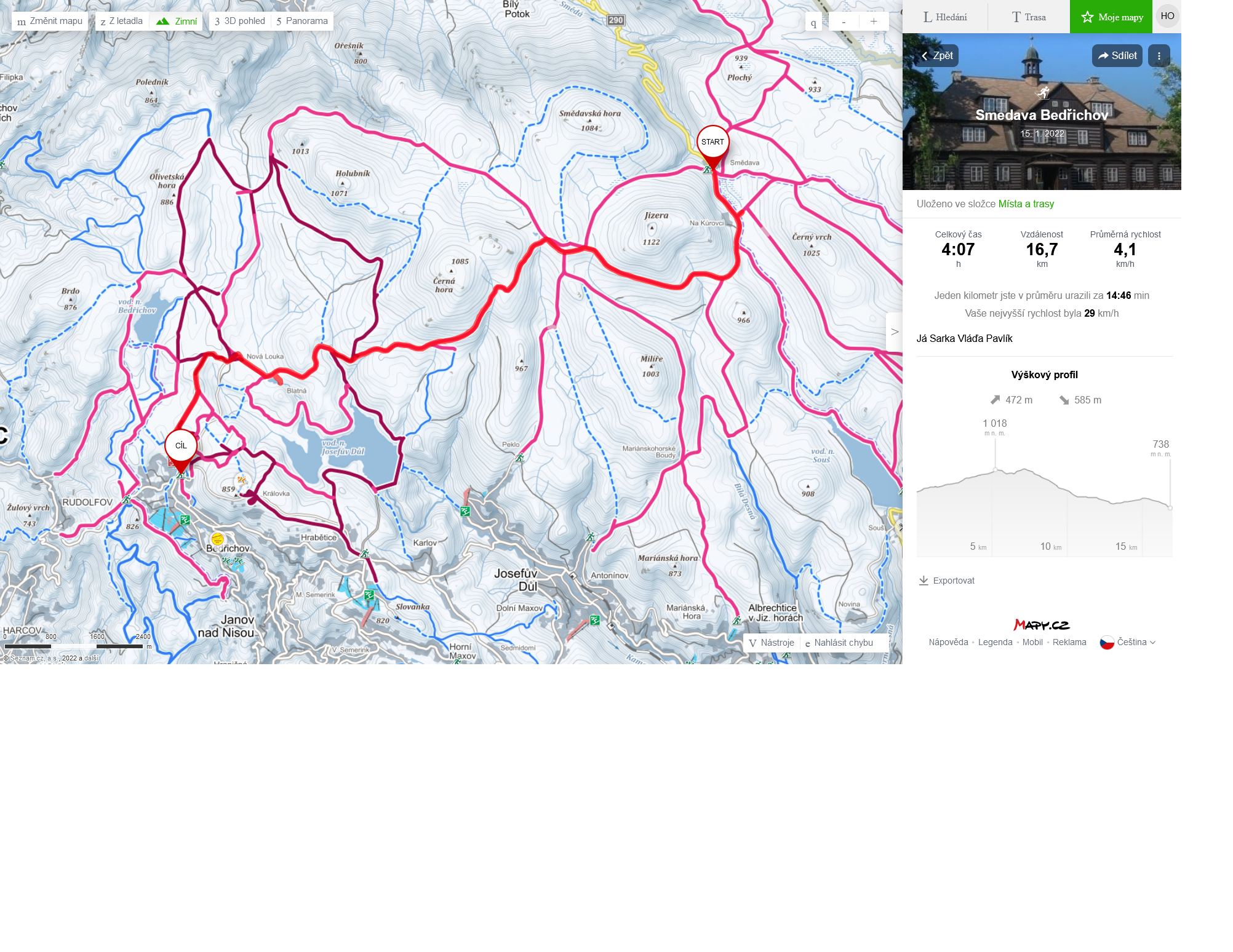
Task: Click the elevation profile peak marker
Action: [995, 470]
